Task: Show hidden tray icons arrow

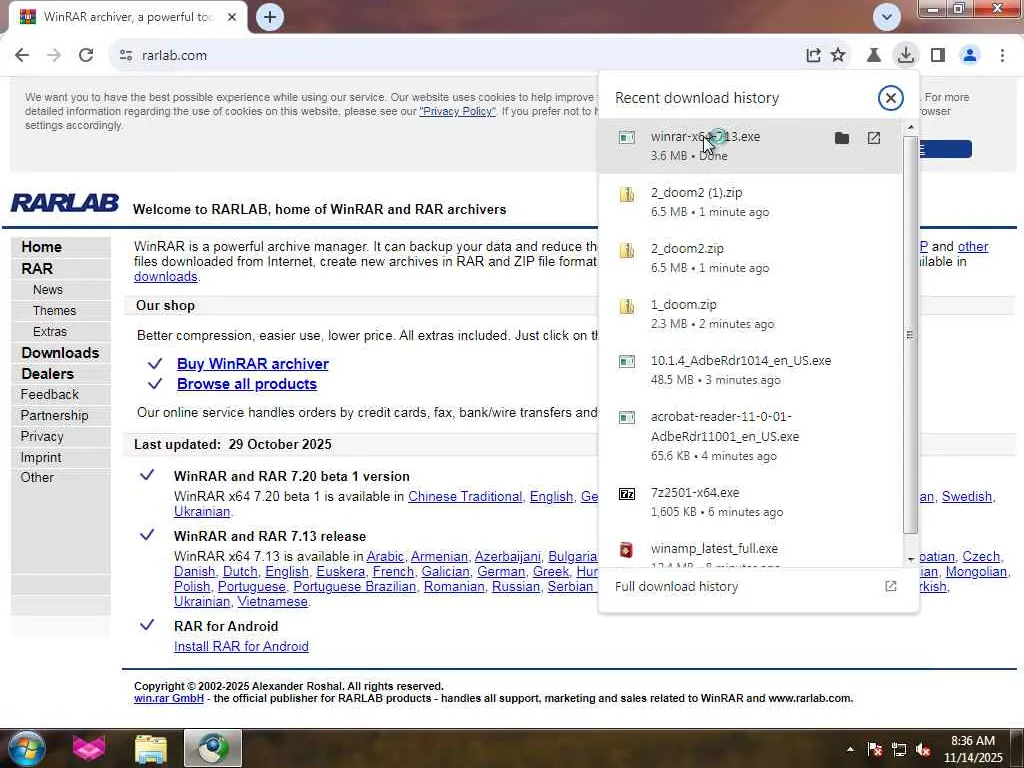Action: point(850,749)
